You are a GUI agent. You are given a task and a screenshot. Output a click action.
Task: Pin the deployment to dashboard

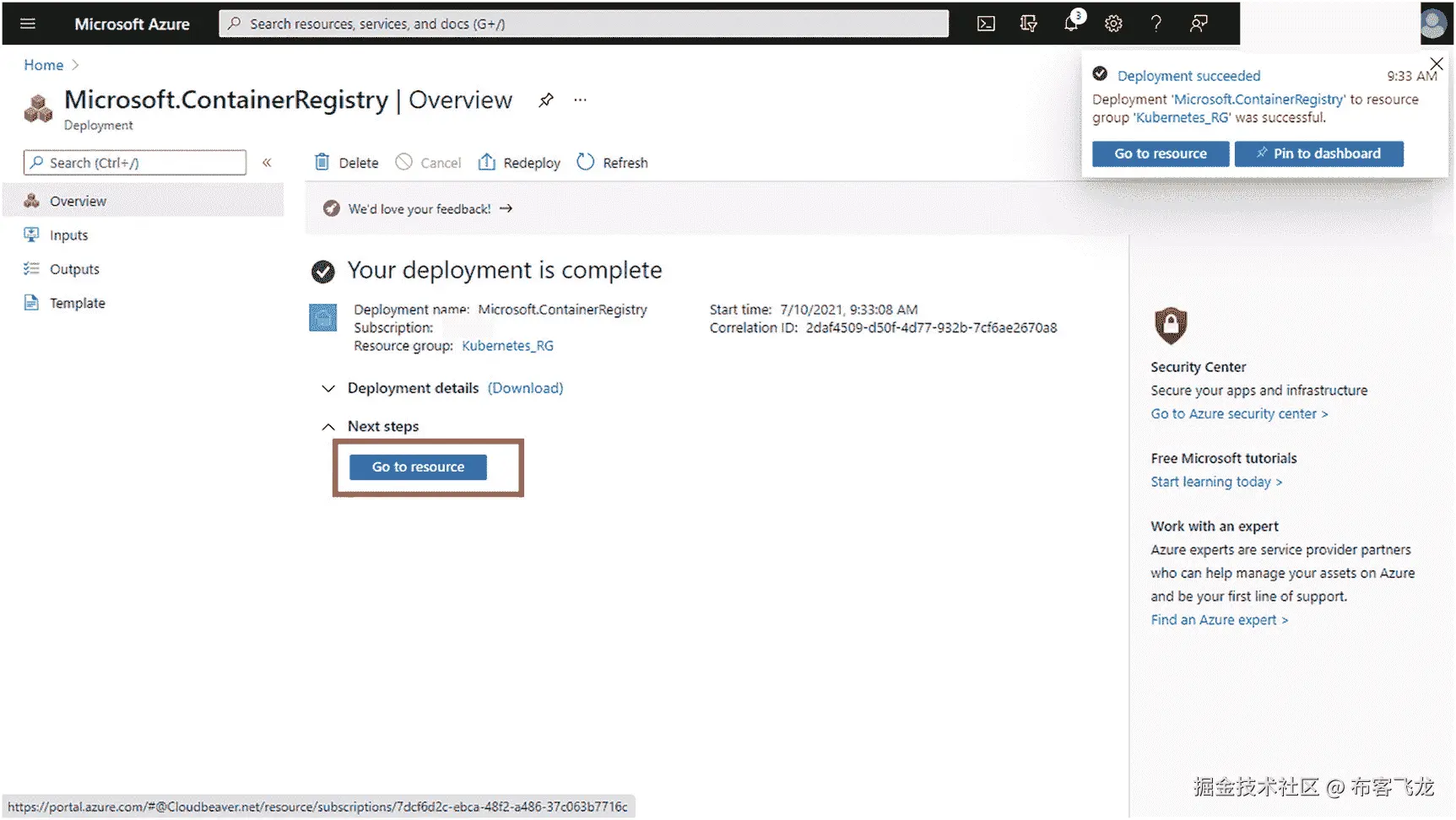coord(1319,154)
